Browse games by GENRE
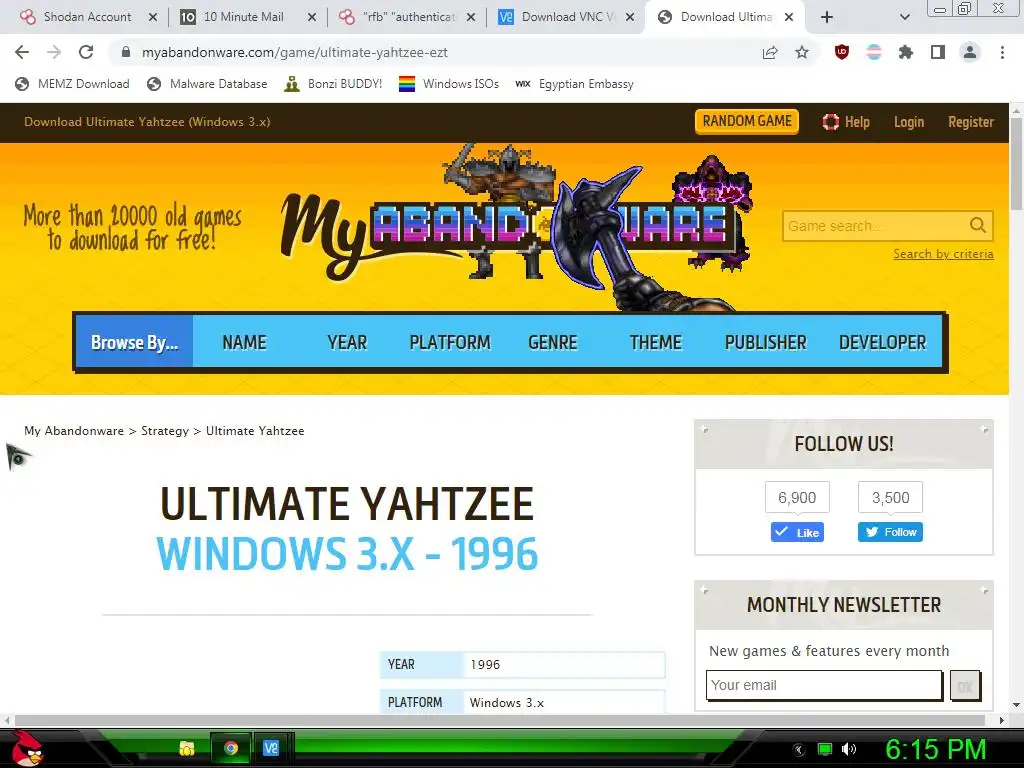This screenshot has height=768, width=1024. 552,342
